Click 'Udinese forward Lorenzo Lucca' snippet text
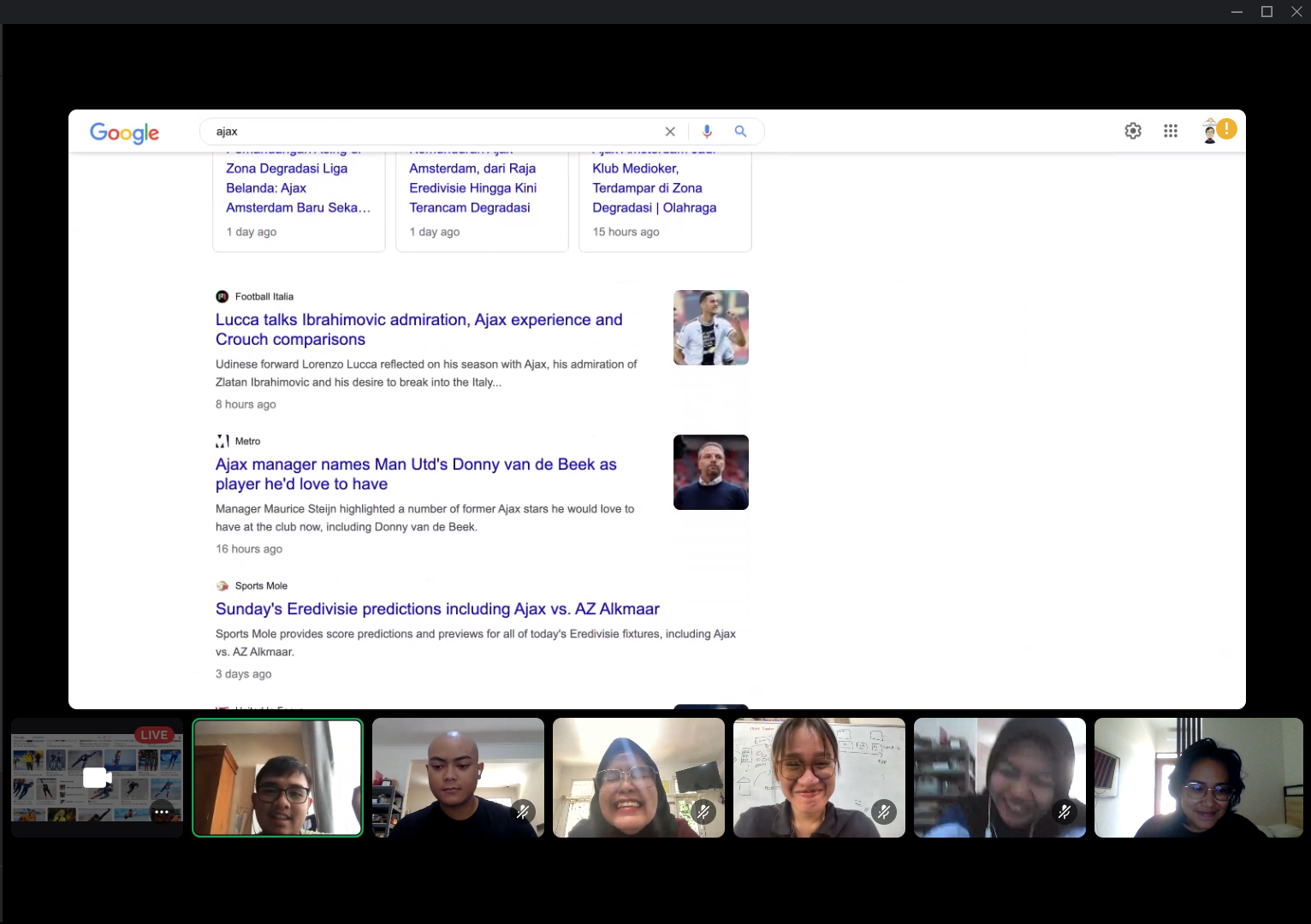 (x=426, y=373)
